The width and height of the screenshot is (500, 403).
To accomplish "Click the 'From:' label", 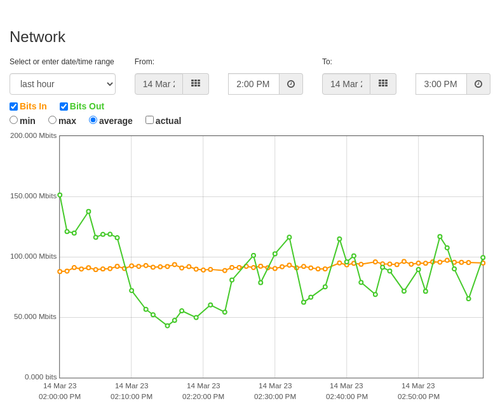I will [144, 62].
